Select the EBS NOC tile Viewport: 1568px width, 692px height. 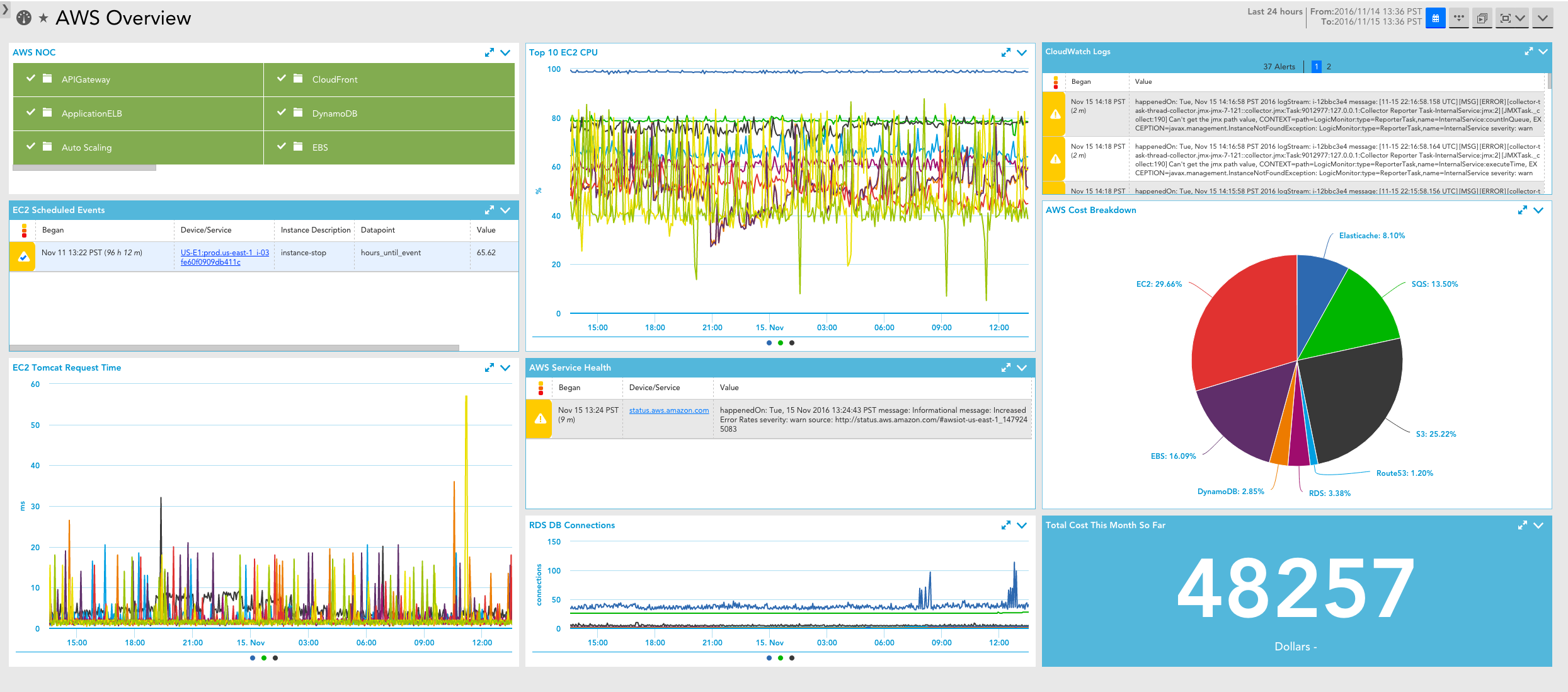[389, 147]
